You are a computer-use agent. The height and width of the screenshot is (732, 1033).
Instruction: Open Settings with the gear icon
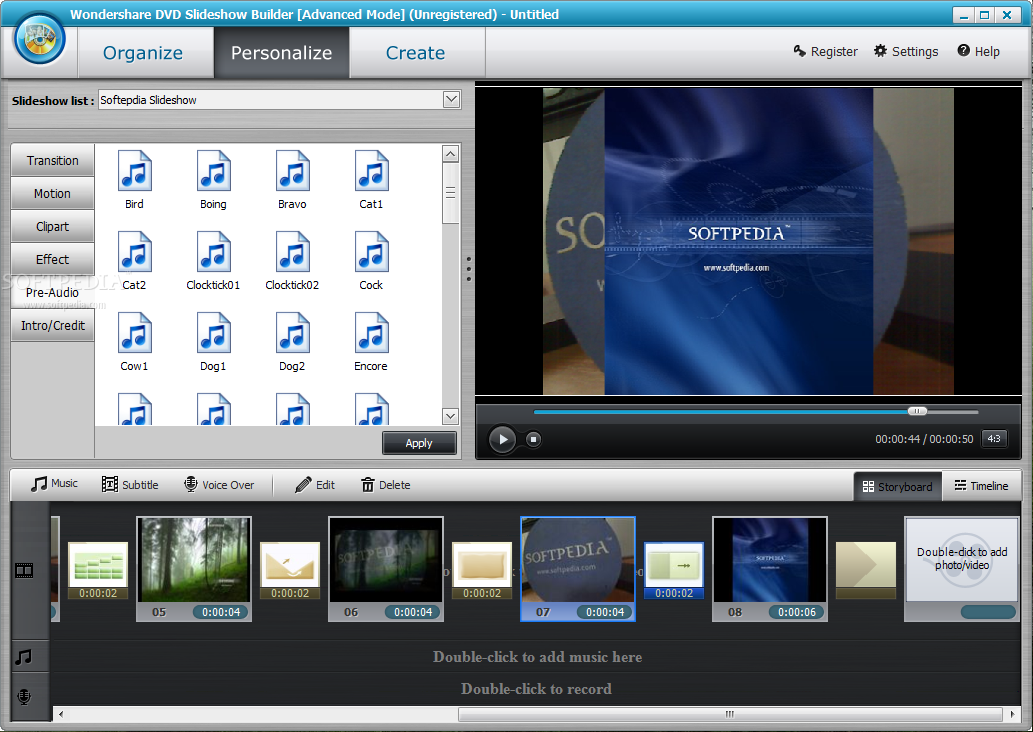(906, 51)
